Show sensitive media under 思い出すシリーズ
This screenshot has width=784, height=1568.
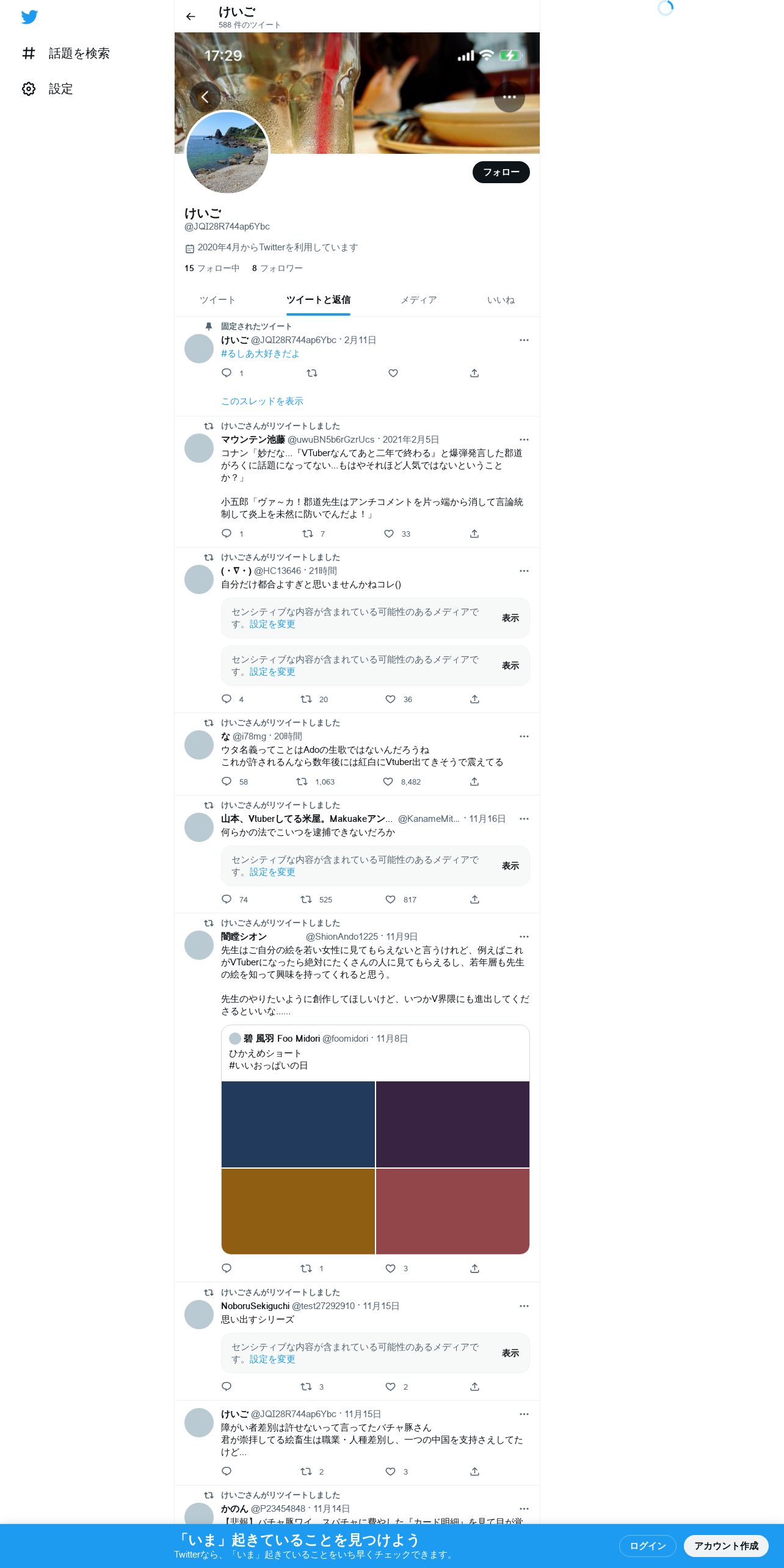510,1353
